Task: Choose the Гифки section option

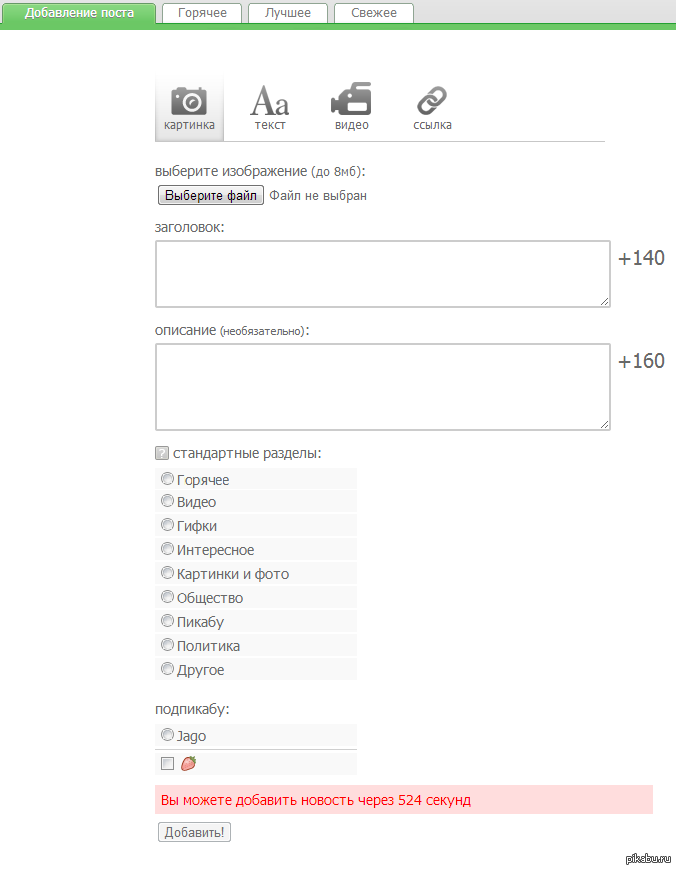Action: (x=167, y=525)
